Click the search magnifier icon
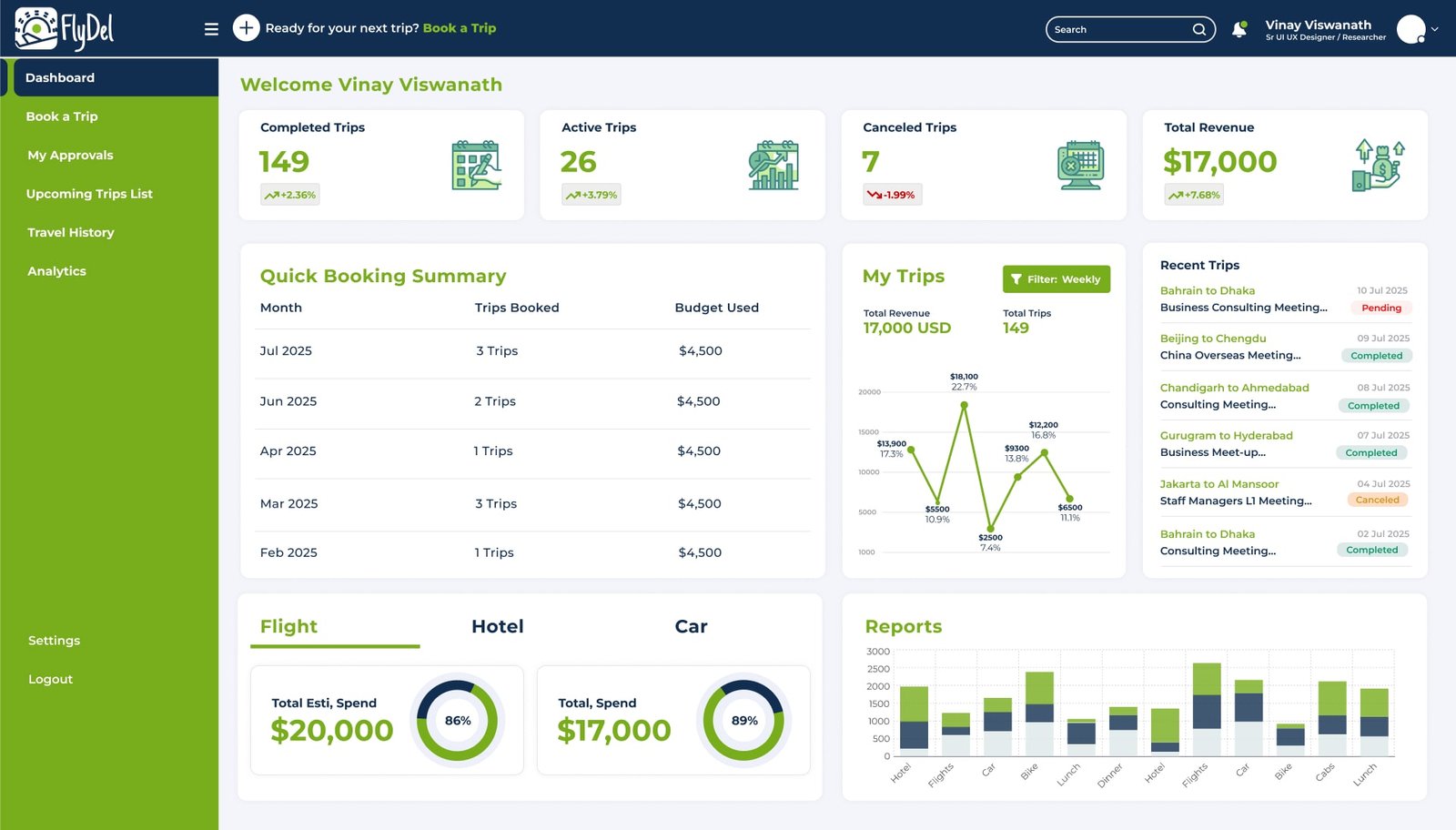This screenshot has height=830, width=1456. 1199,29
